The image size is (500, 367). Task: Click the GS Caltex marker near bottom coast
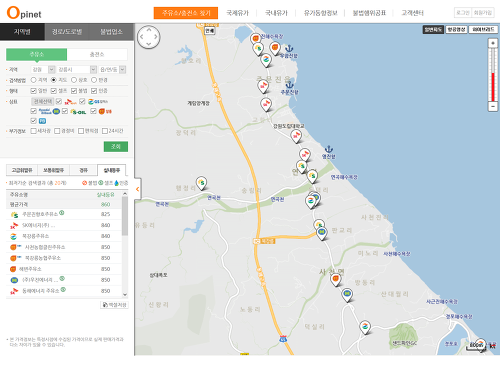click(365, 327)
